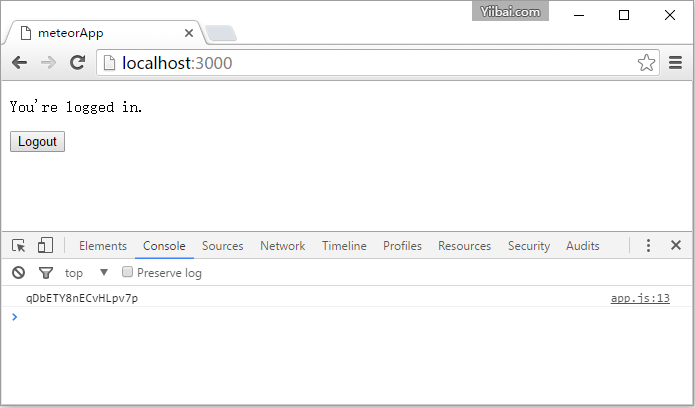
Task: Clear the console log
Action: (x=18, y=272)
